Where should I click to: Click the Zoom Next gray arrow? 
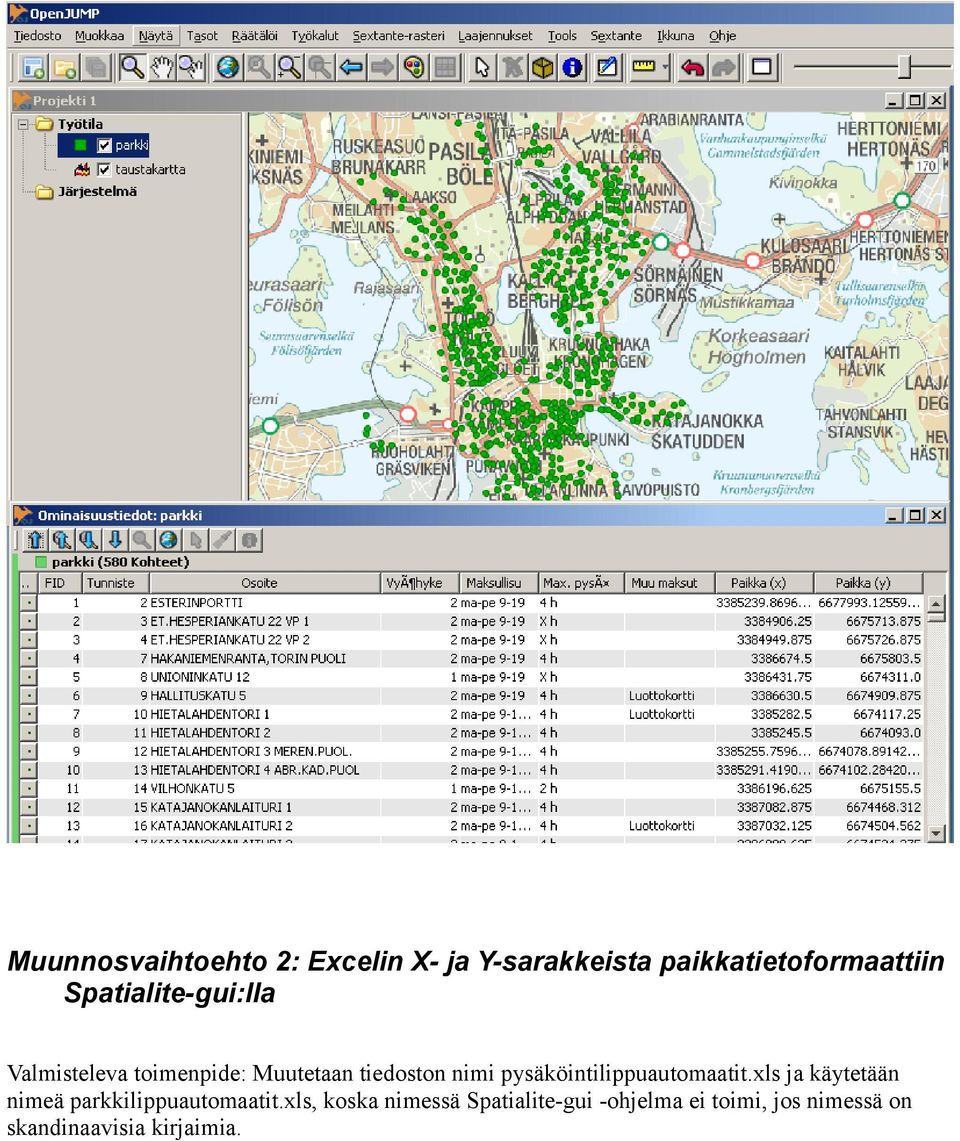click(x=382, y=68)
